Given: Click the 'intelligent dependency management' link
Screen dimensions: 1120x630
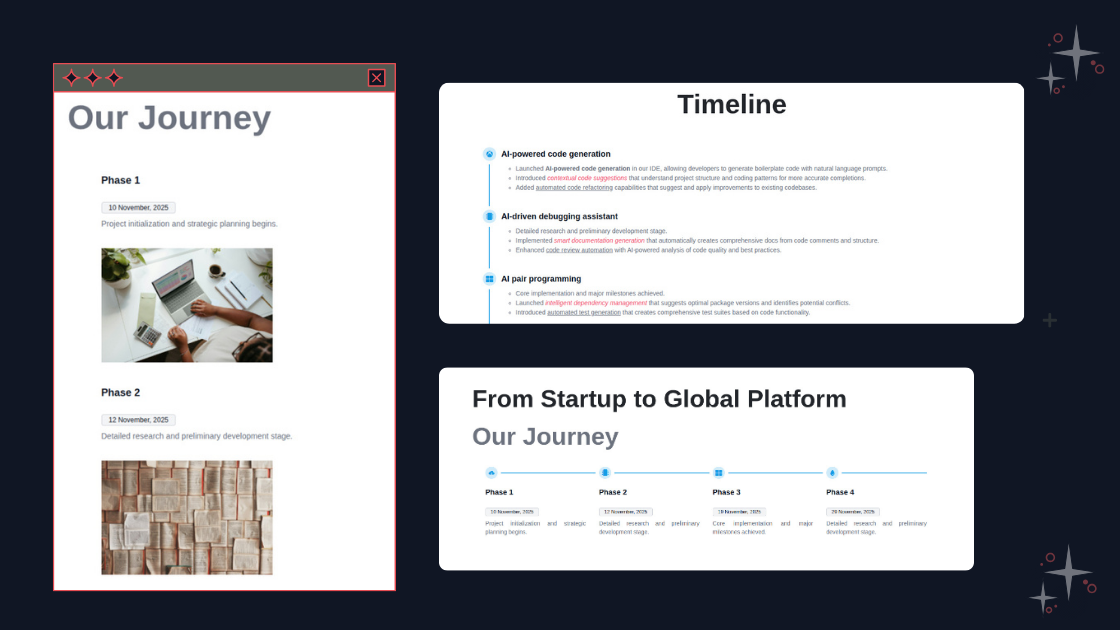Looking at the screenshot, I should (596, 303).
